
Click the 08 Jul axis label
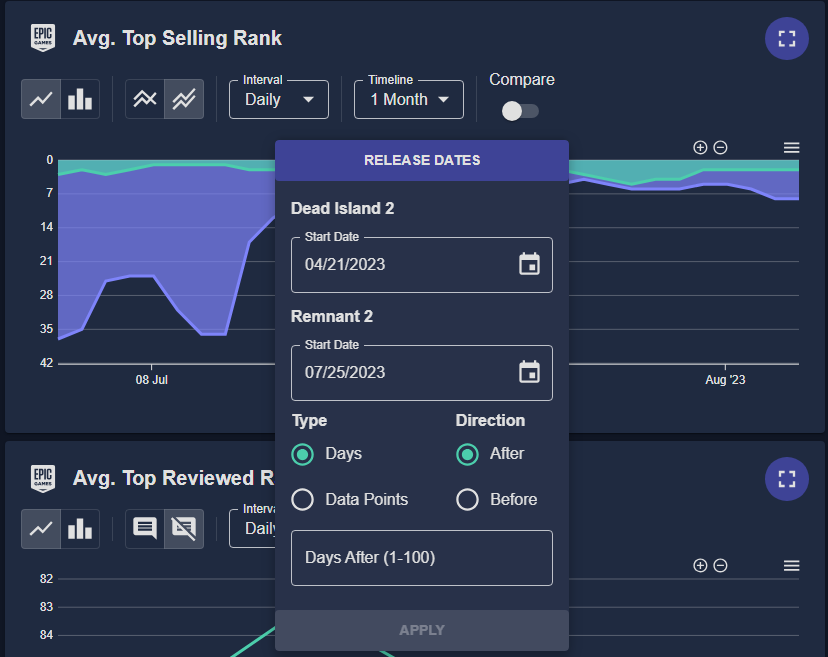152,380
